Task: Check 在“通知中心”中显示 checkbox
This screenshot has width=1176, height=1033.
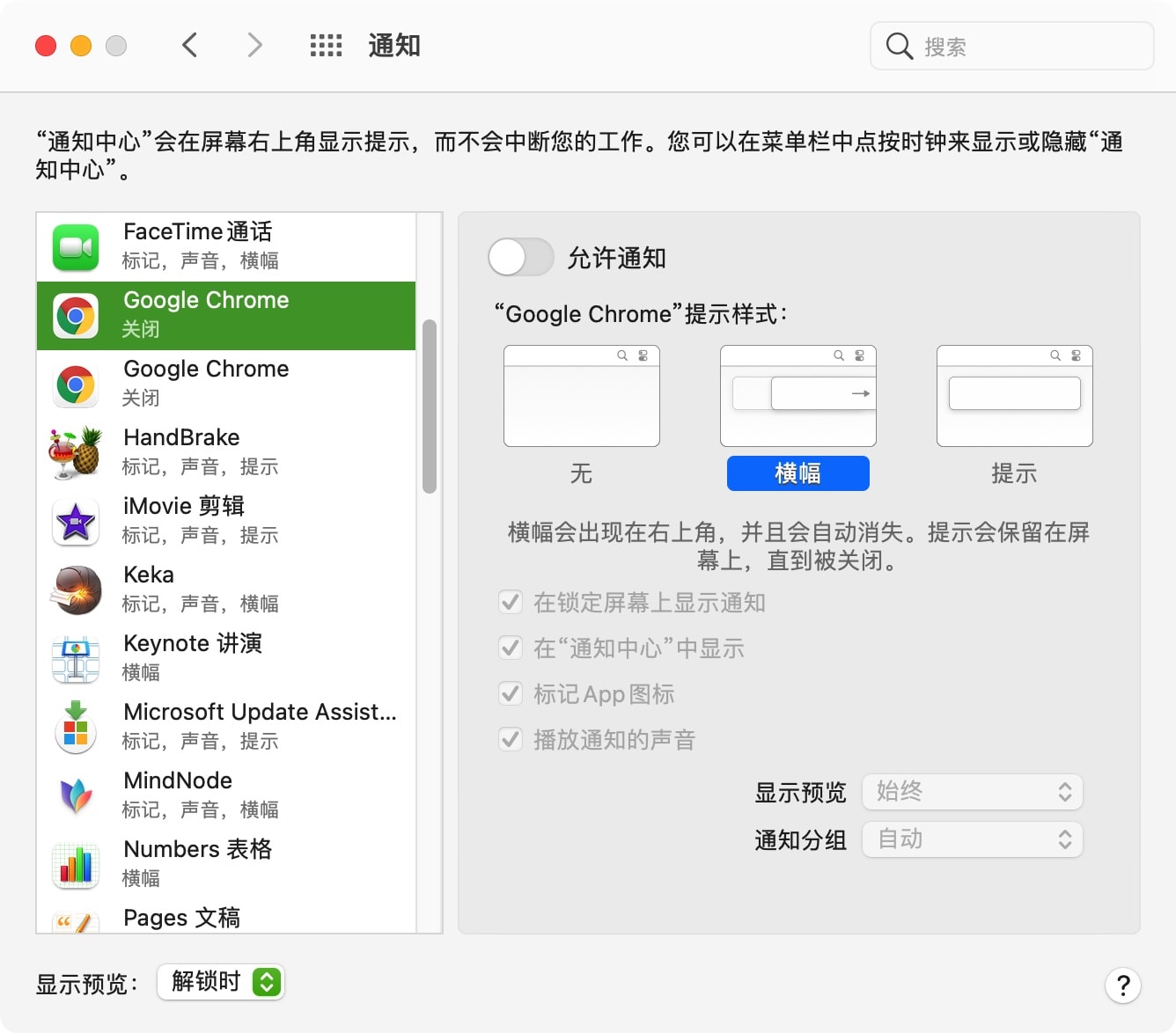Action: click(511, 648)
